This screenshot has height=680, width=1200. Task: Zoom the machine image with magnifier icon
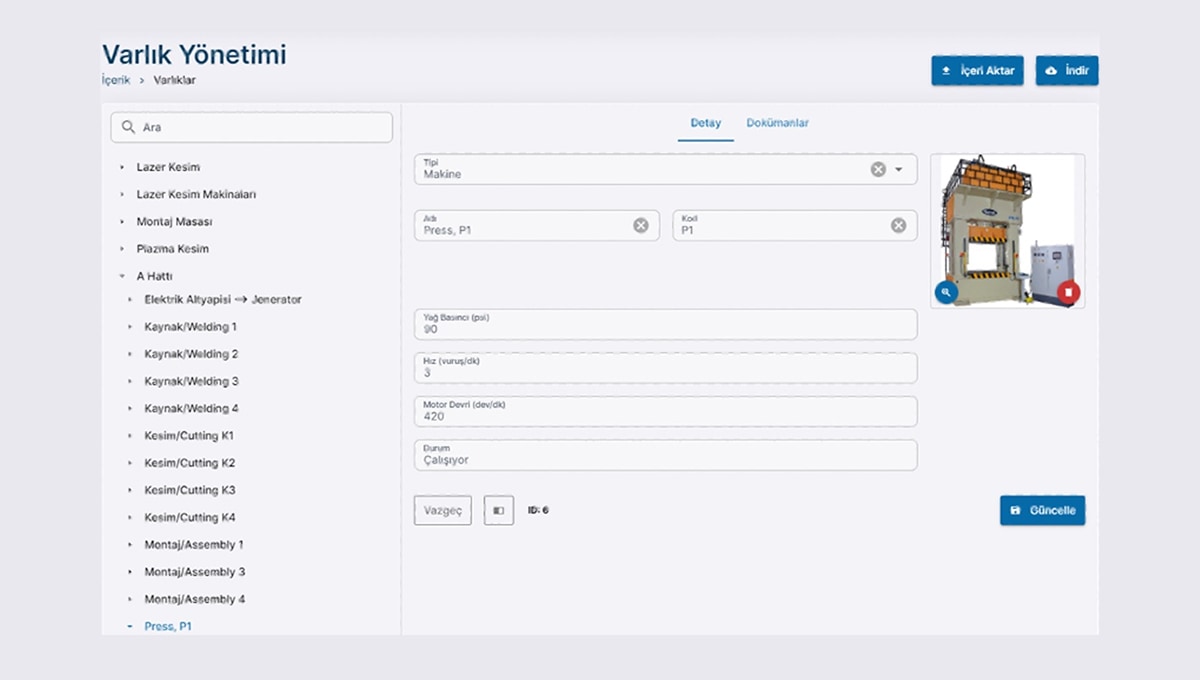point(946,292)
